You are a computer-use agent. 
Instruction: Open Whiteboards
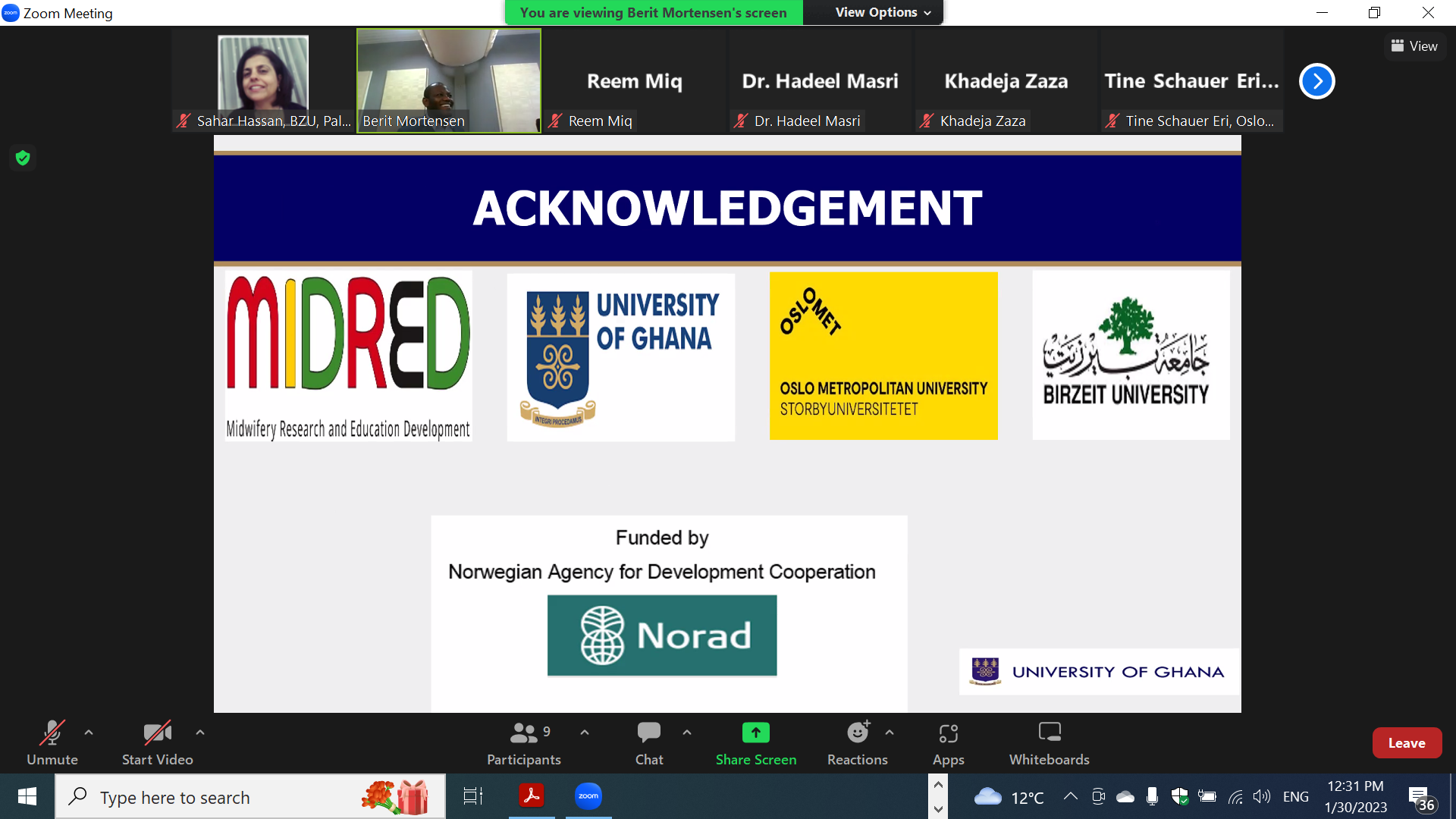tap(1049, 742)
